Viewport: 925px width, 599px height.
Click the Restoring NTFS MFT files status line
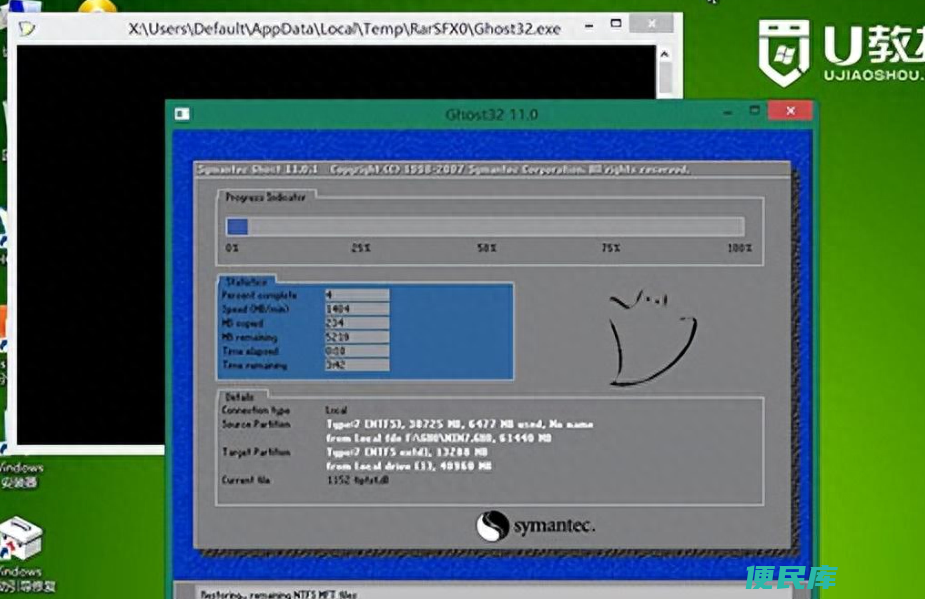[x=278, y=594]
